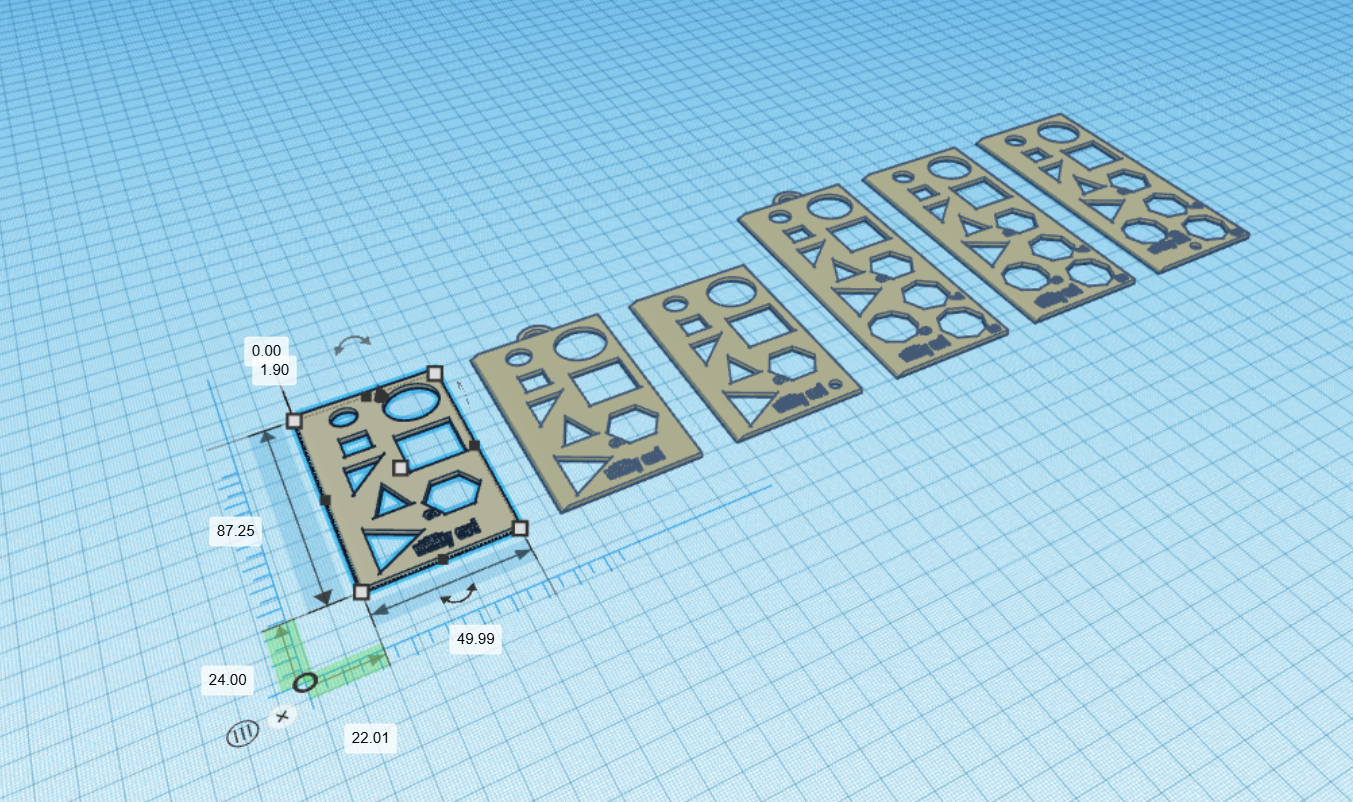This screenshot has width=1353, height=802.
Task: Click the green horizontal ruler axis arrow
Action: pyautogui.click(x=374, y=658)
